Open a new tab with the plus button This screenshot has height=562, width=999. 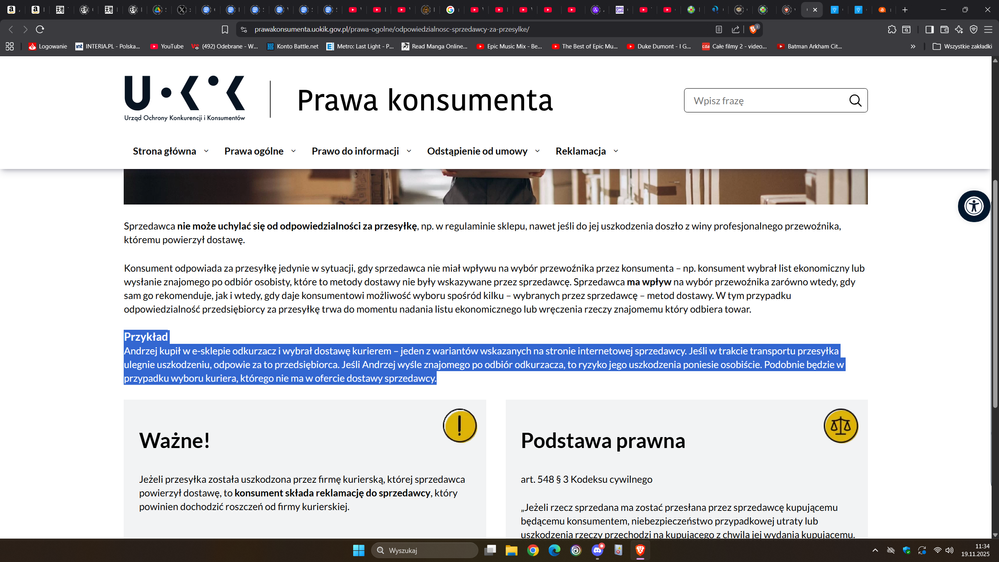click(905, 10)
